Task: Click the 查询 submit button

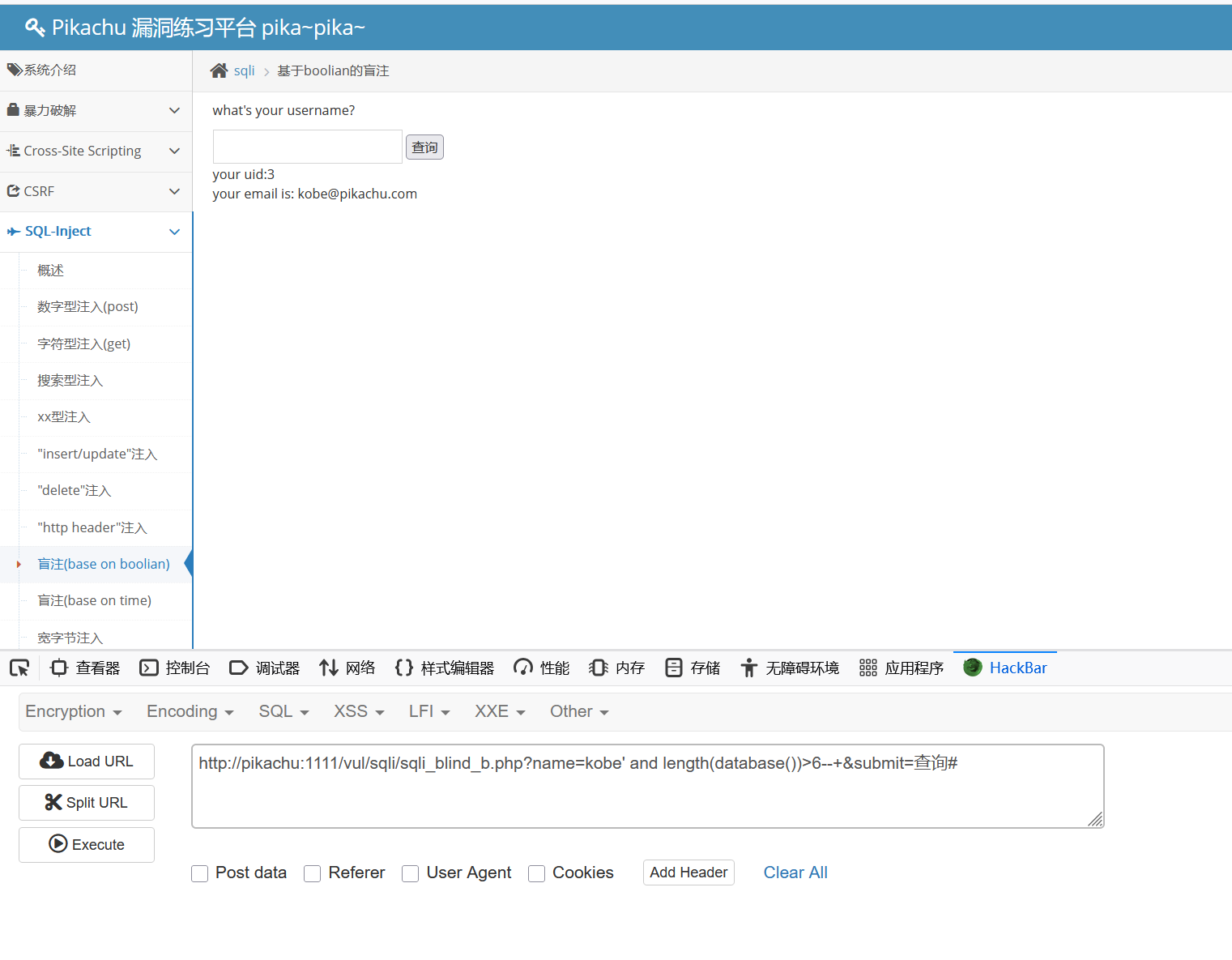Action: (x=424, y=147)
